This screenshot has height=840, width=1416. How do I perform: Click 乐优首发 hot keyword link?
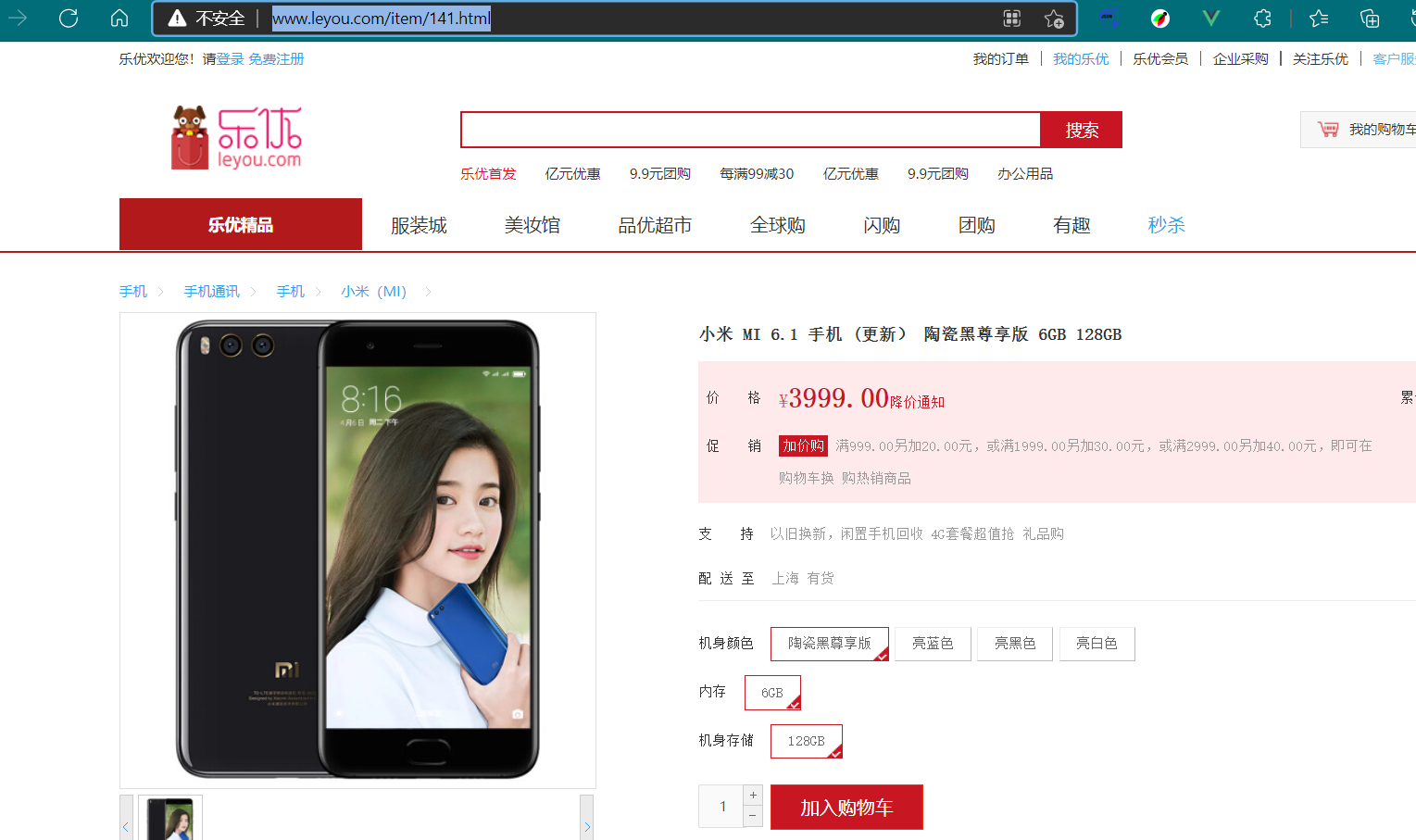coord(488,174)
